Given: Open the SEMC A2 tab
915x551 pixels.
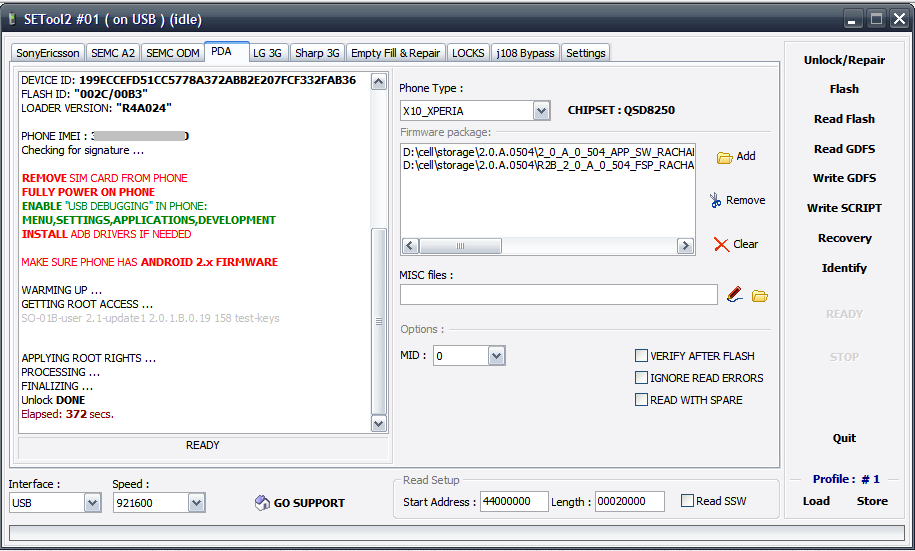Looking at the screenshot, I should pos(113,53).
